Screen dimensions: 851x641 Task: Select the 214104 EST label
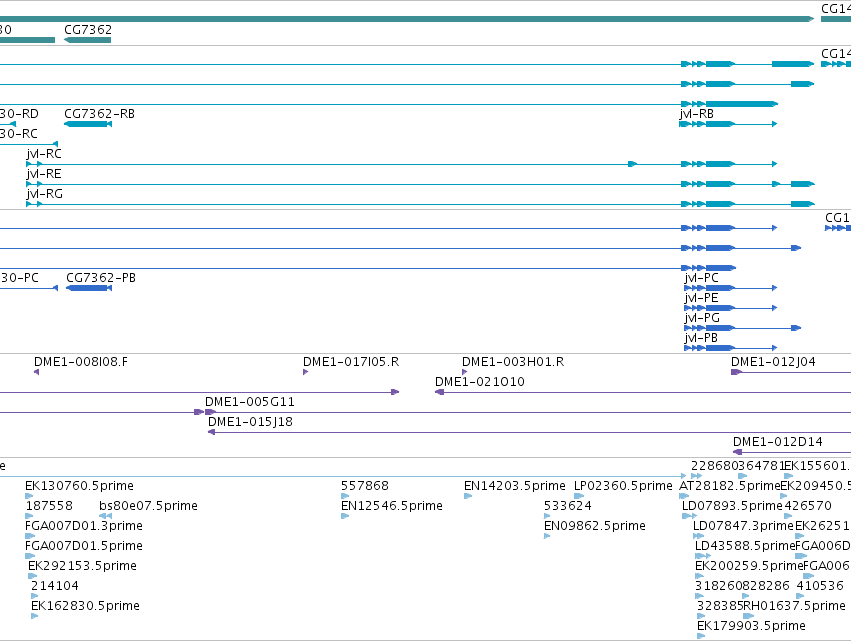click(55, 586)
